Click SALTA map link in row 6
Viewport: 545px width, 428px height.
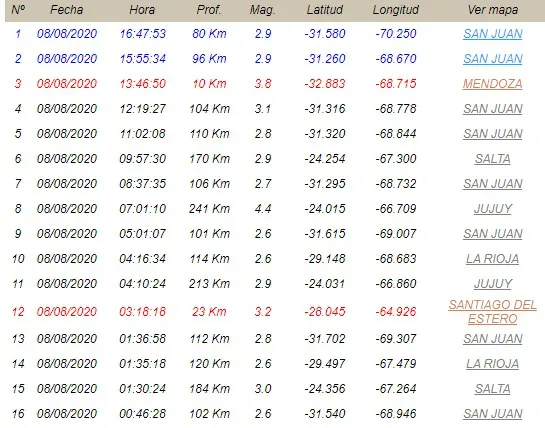pos(493,159)
